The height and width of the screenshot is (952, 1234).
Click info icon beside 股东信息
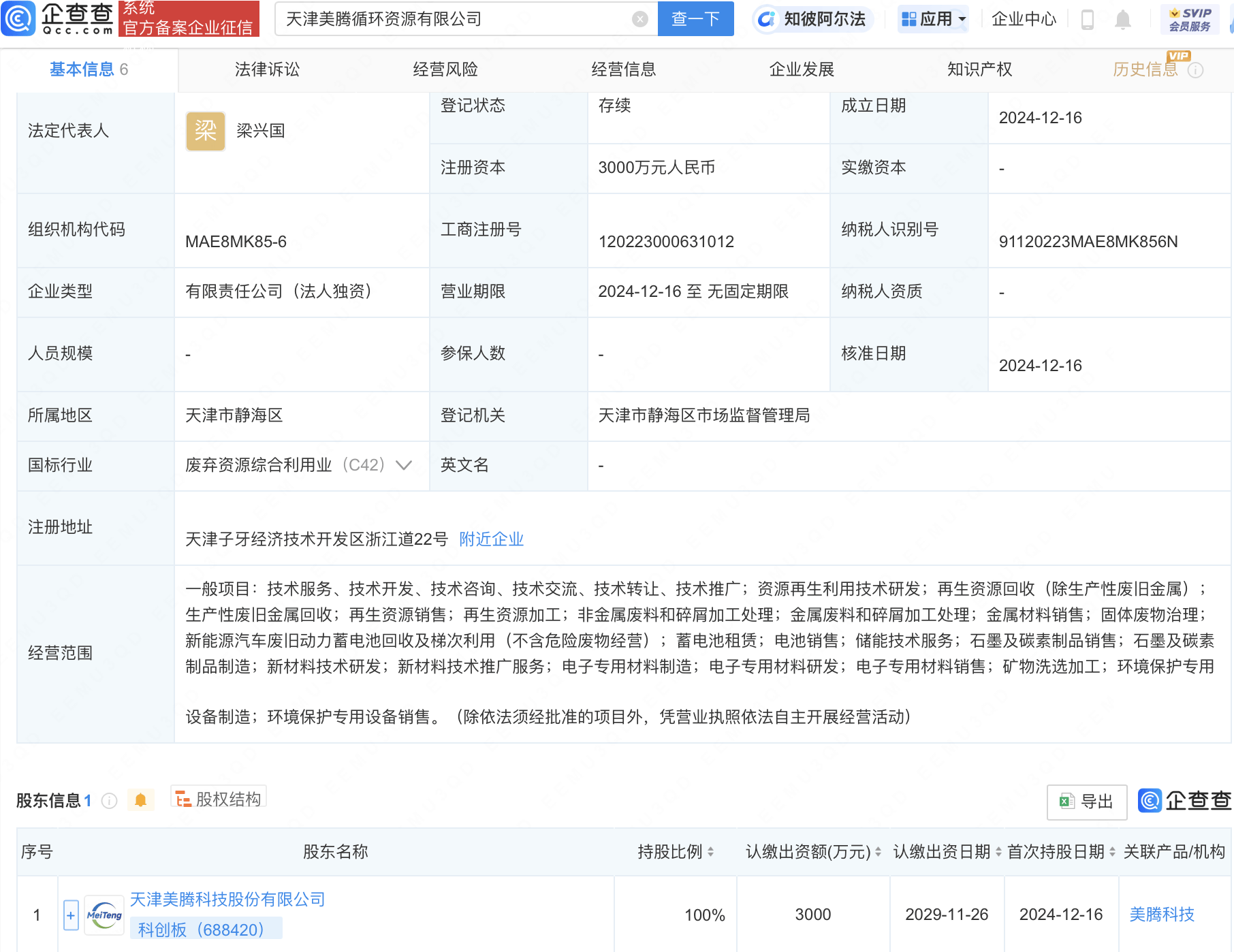coord(109,801)
